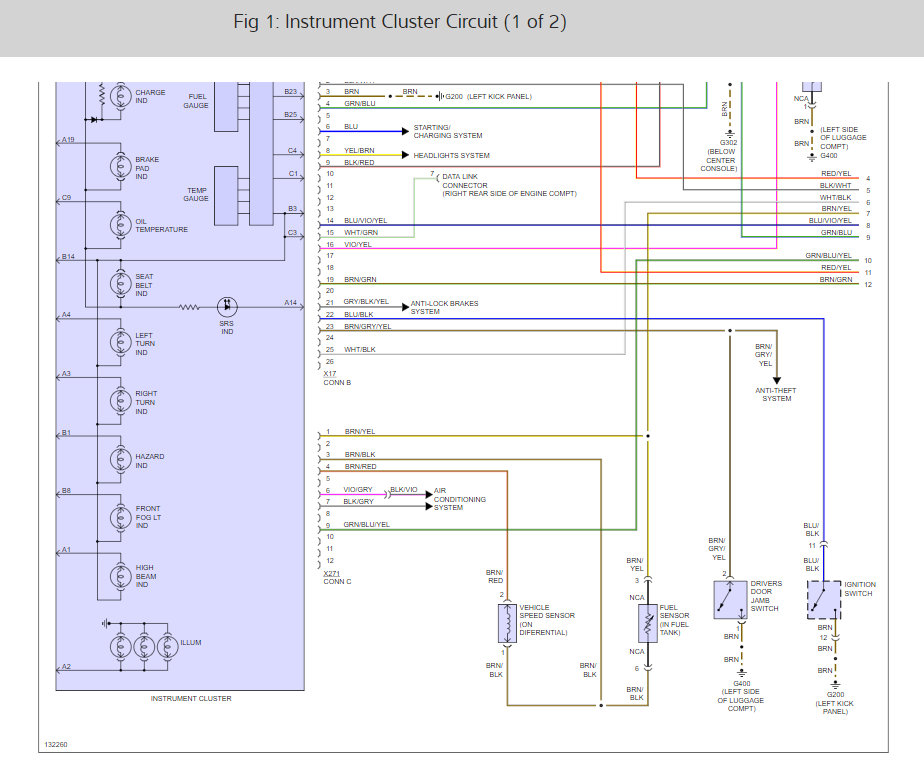Click the RIGHT TURN IND lamp symbol
Viewport: 924px width, 768px height.
(121, 401)
